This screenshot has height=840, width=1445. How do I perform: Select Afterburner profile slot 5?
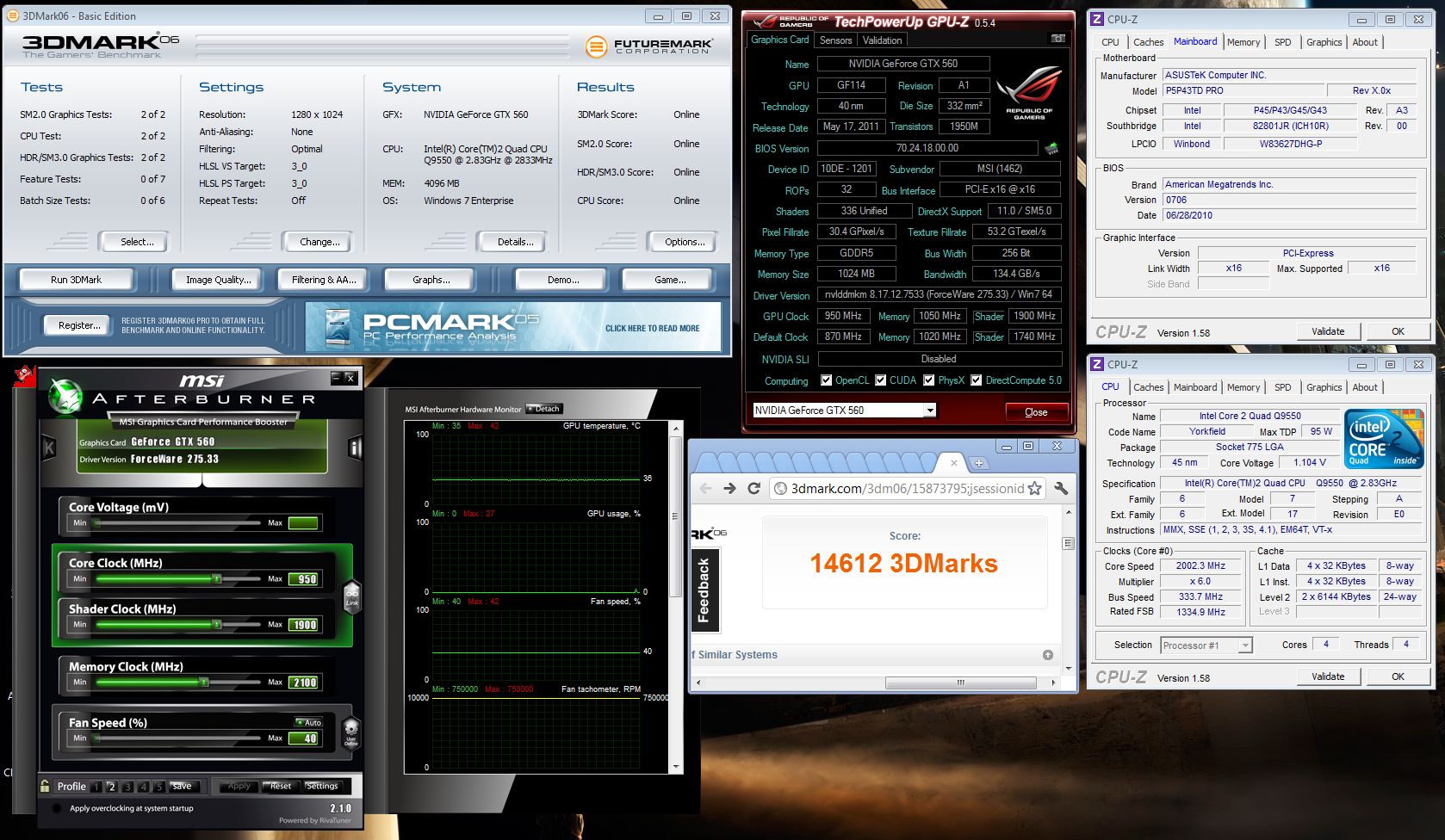pyautogui.click(x=159, y=786)
